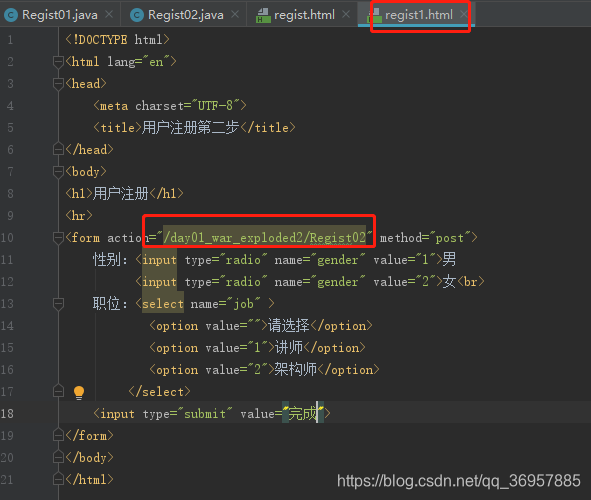Collapse the html tag fold on line 2
This screenshot has width=591, height=500.
[58, 61]
